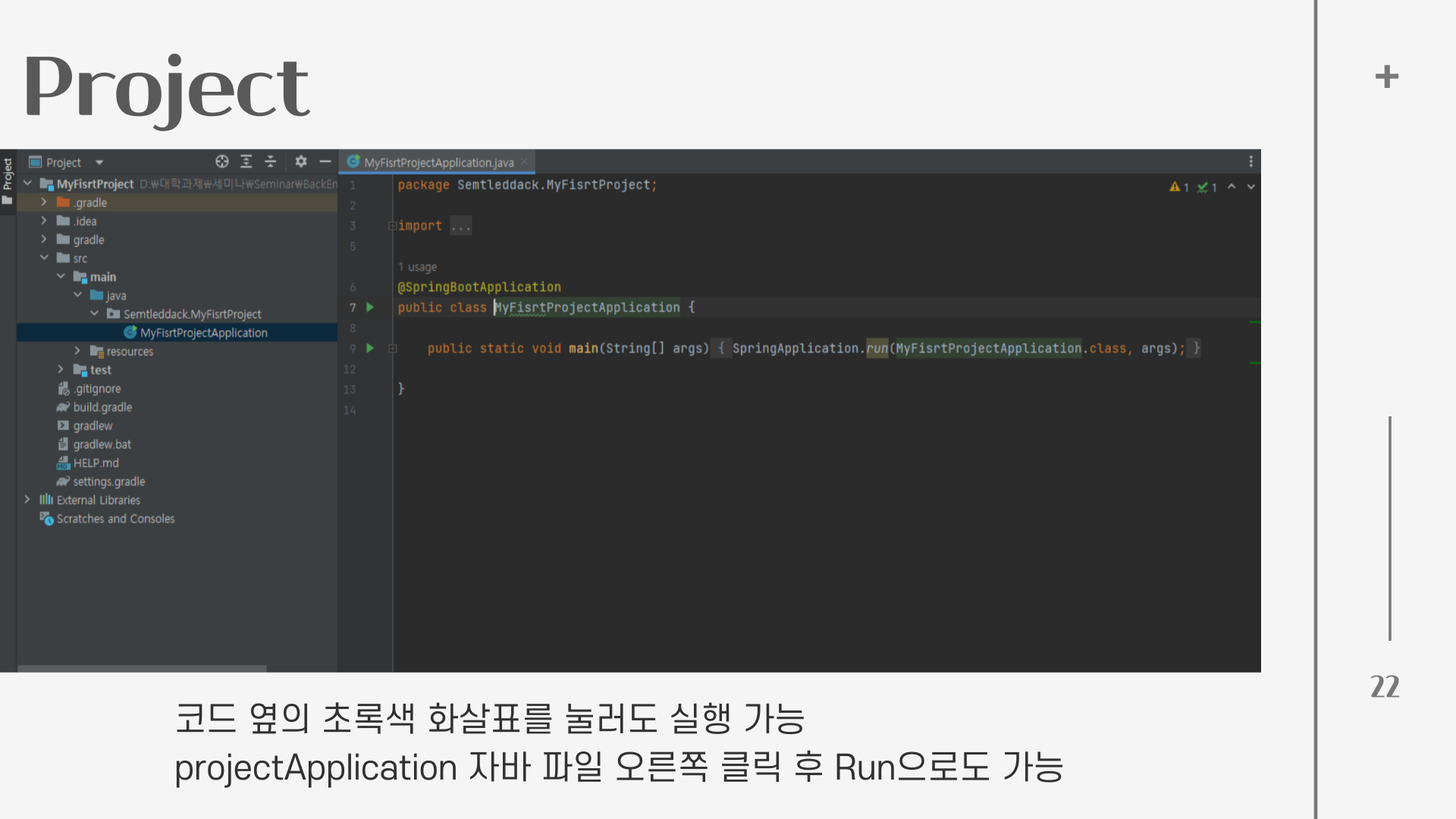Click the Expand All icon in Project panel

pos(246,162)
